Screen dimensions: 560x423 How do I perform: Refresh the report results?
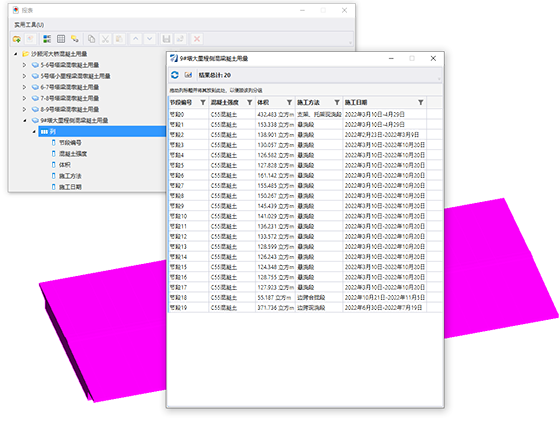pyautogui.click(x=175, y=75)
